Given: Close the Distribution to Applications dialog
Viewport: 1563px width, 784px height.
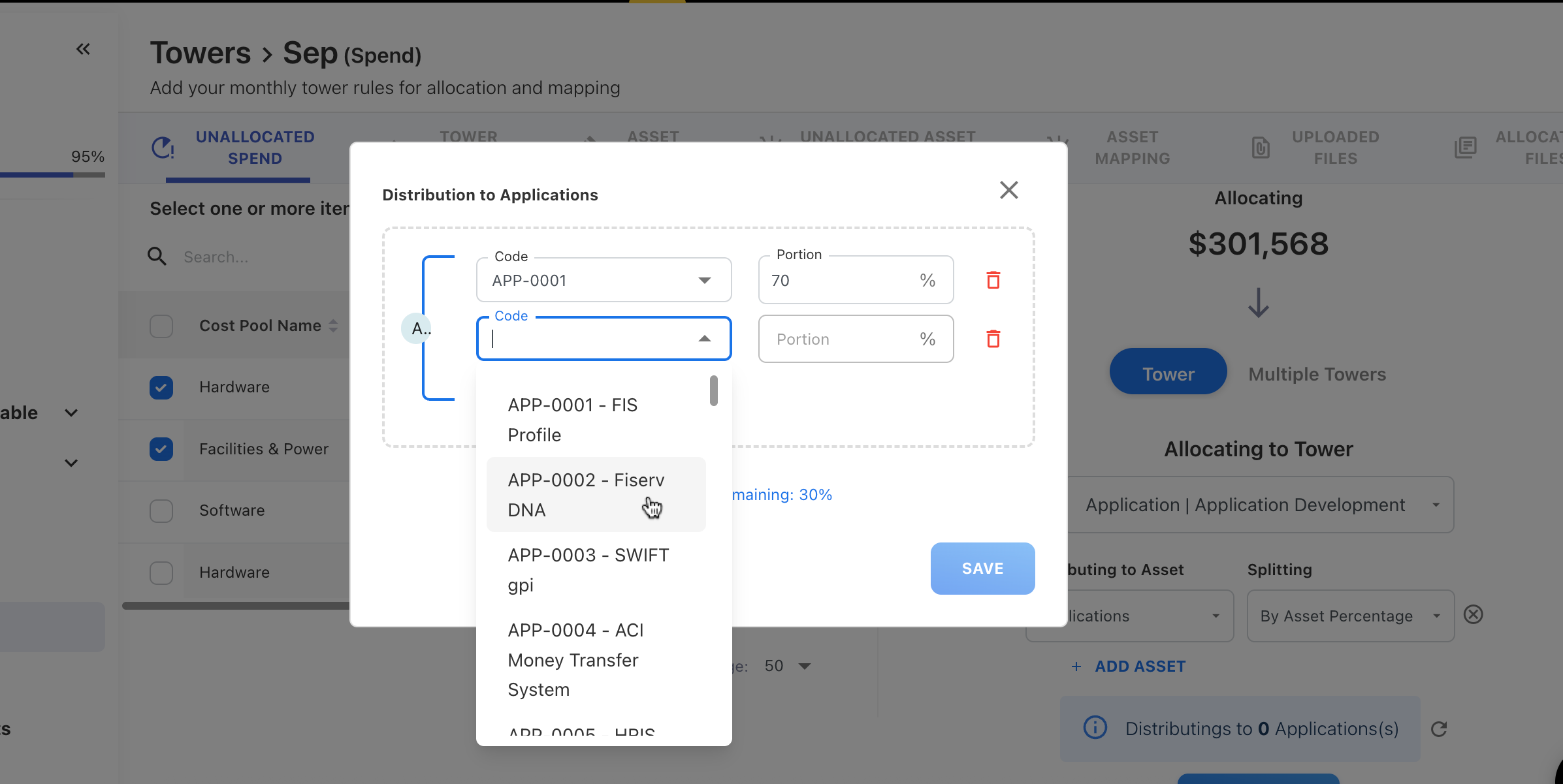Looking at the screenshot, I should 1008,190.
